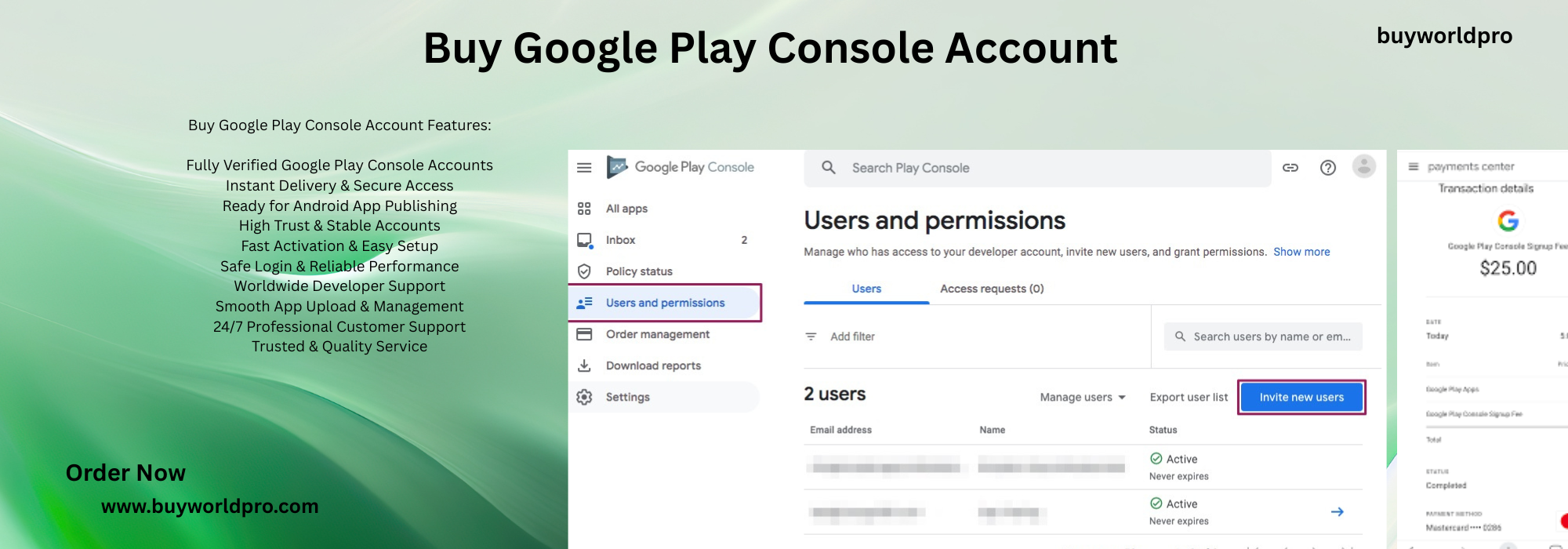
Task: Click the Settings gear icon
Action: (x=584, y=397)
